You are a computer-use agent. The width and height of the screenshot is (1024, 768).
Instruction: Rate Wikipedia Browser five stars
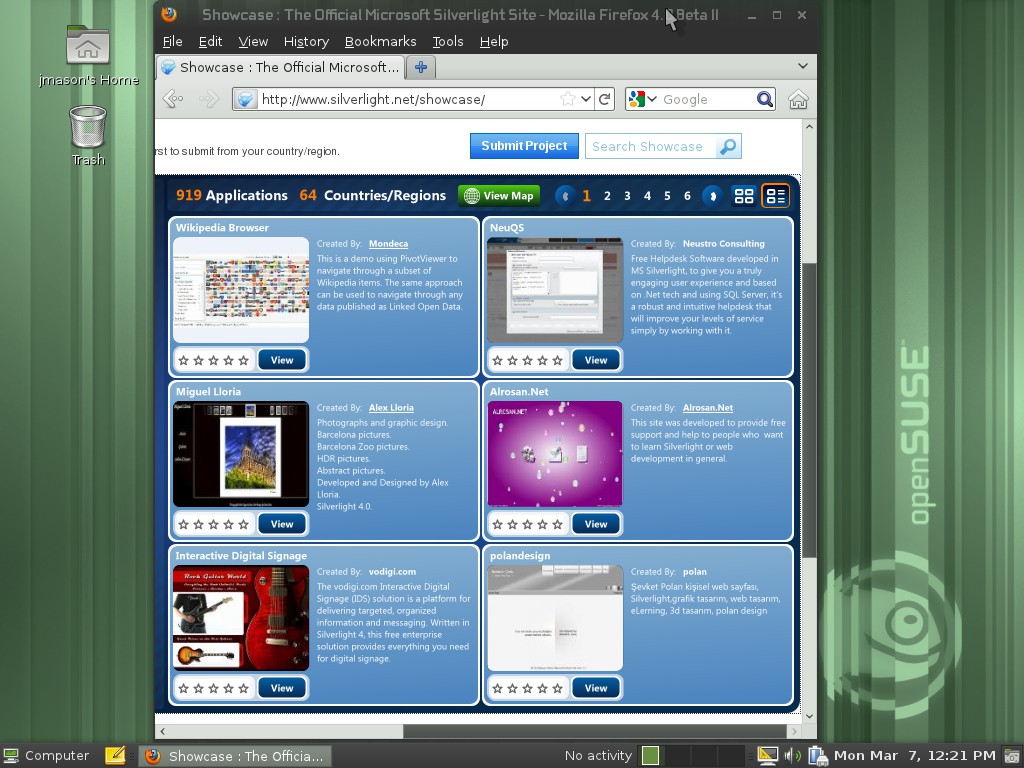(x=245, y=360)
